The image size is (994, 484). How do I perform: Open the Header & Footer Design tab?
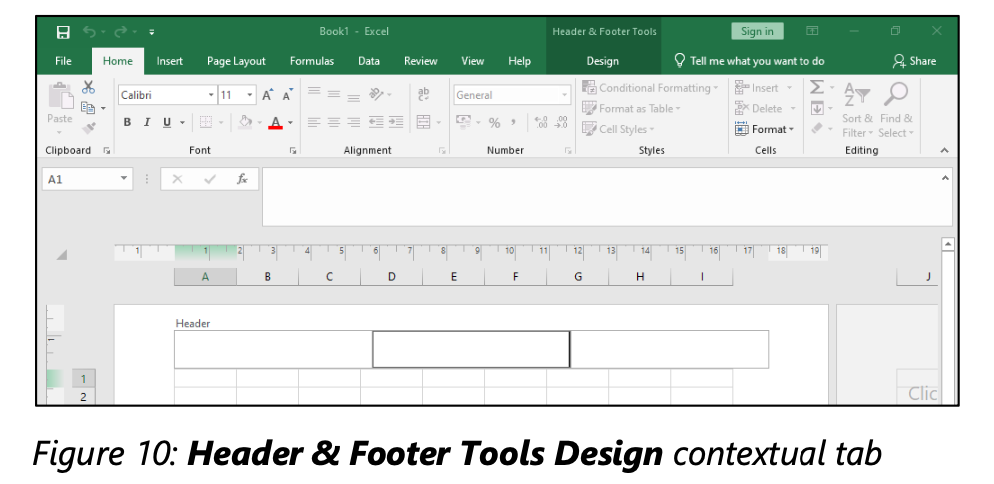click(603, 61)
